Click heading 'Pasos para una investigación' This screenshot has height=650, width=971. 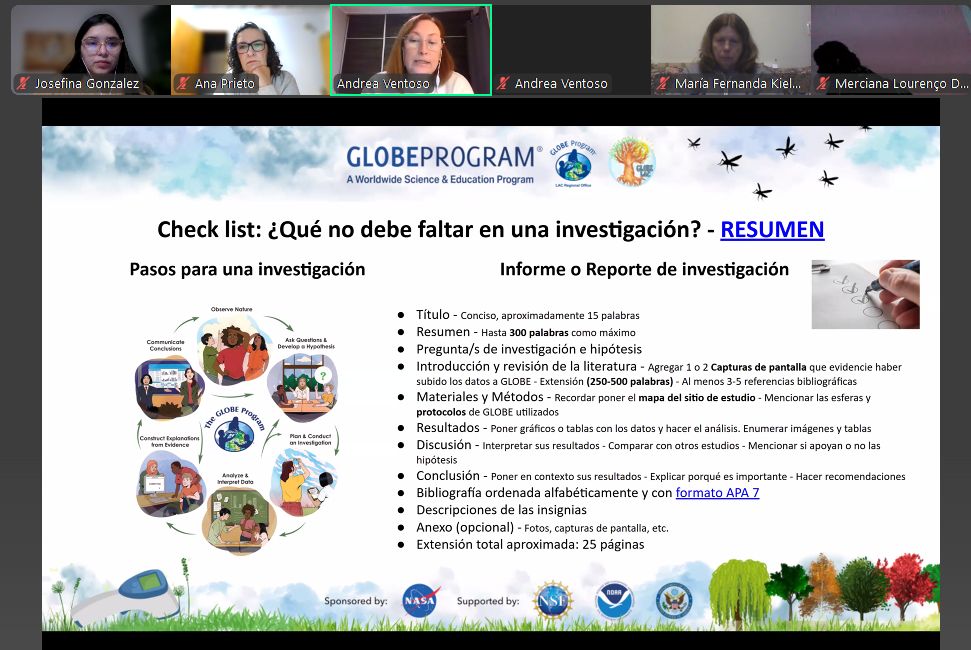247,269
